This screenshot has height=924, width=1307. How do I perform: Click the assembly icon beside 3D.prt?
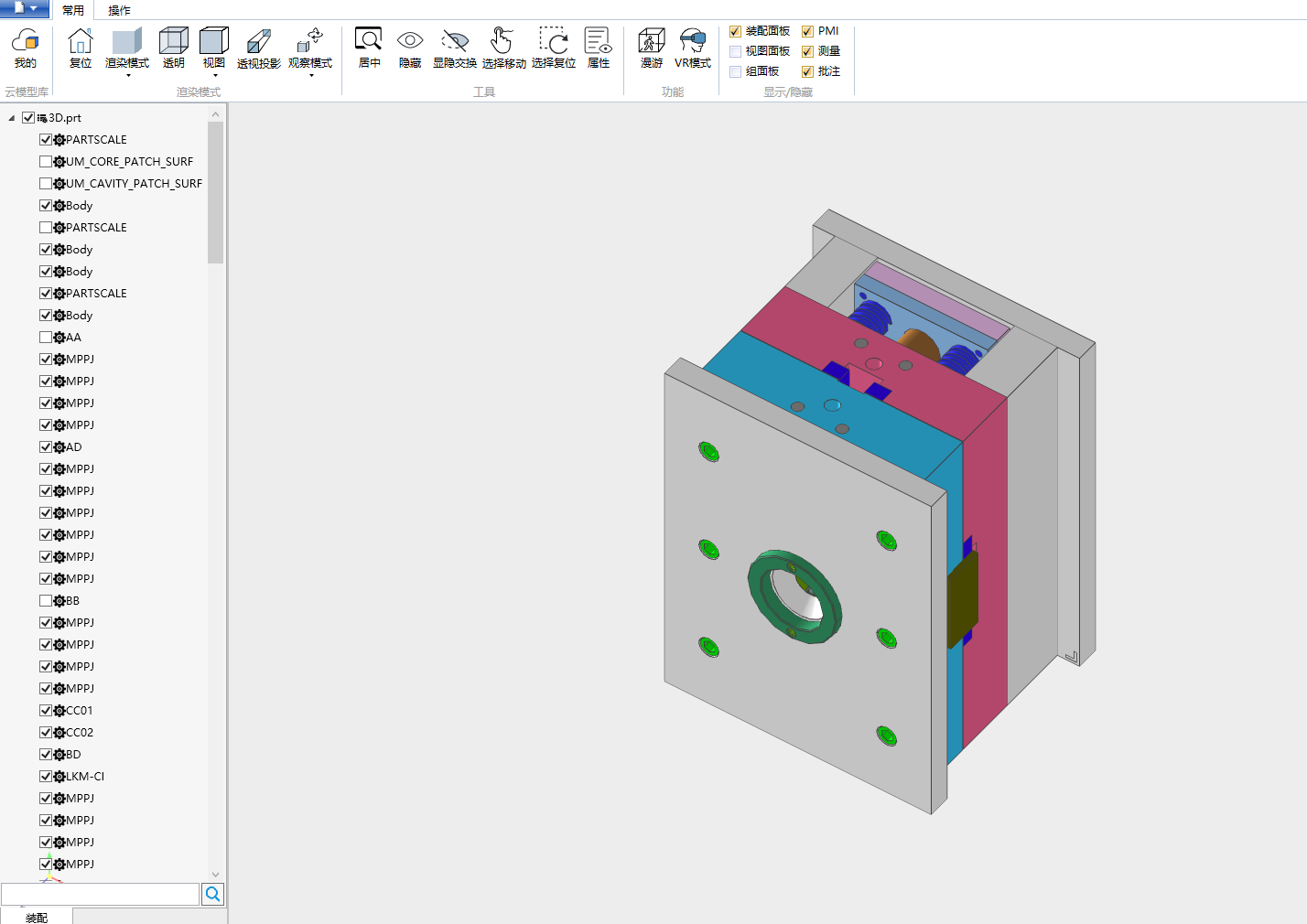[x=42, y=118]
